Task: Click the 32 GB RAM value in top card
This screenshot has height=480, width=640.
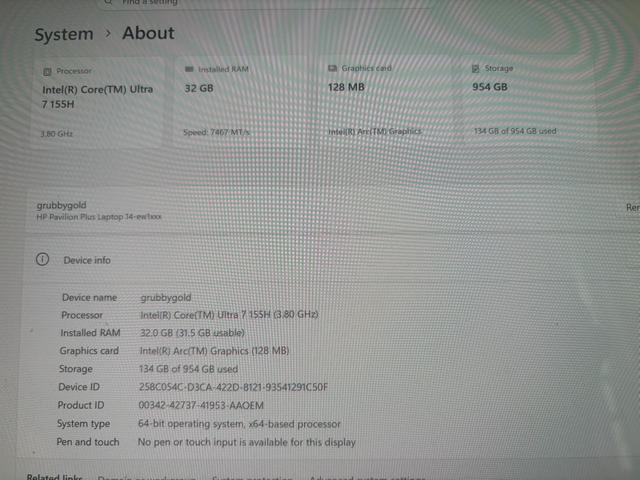Action: (199, 88)
